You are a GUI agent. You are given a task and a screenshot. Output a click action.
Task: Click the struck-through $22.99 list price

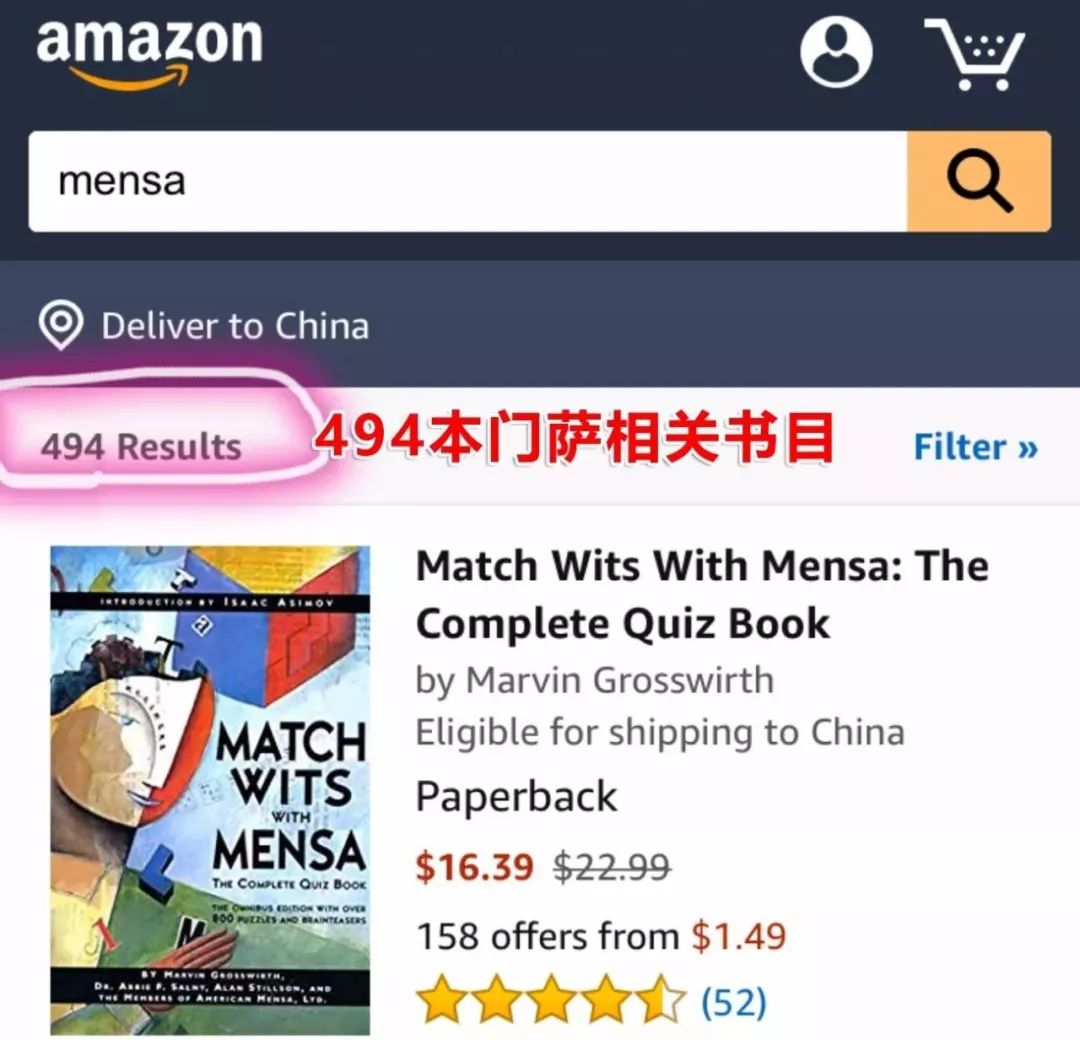[612, 866]
